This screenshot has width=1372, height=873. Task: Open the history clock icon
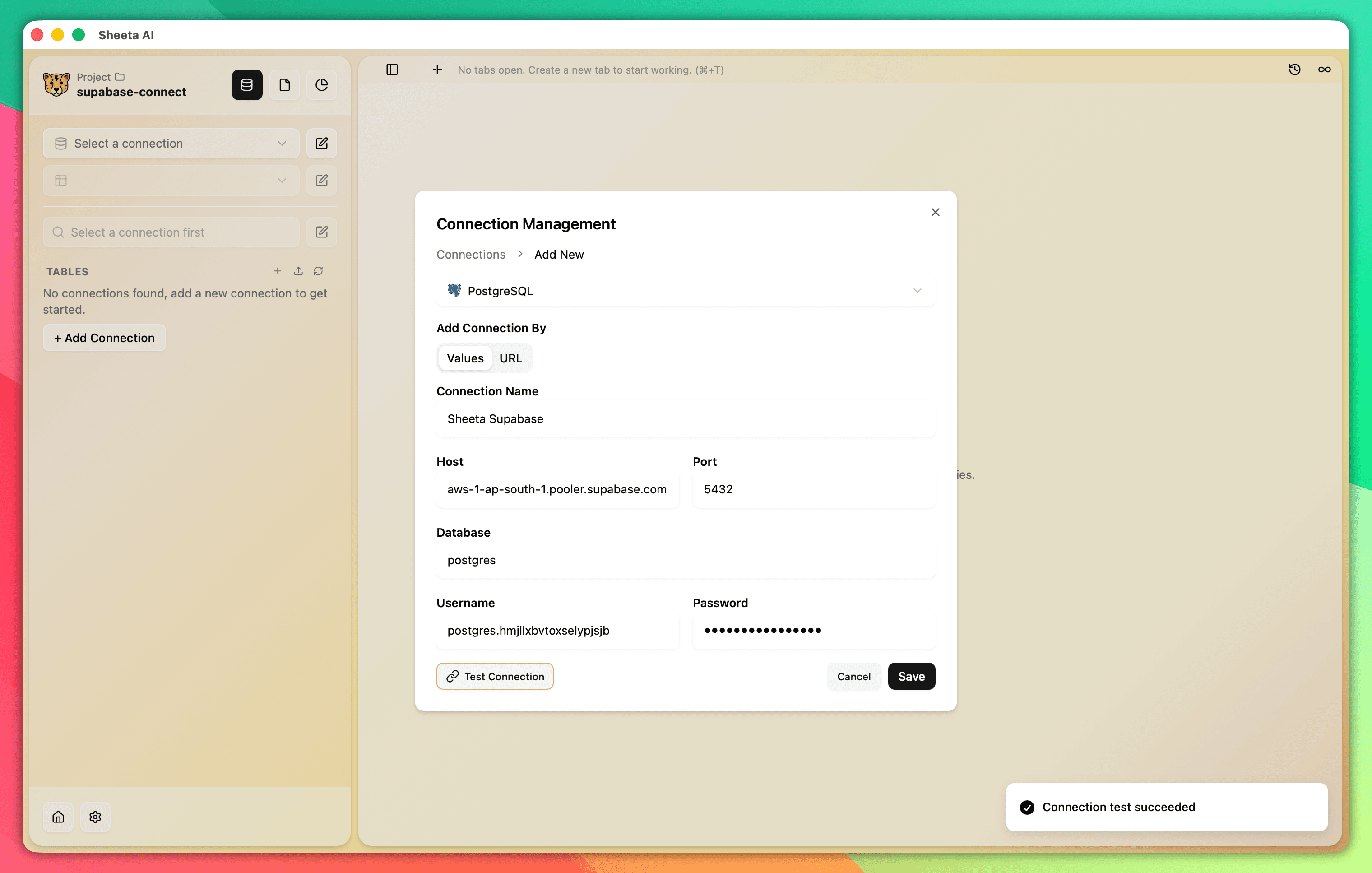pyautogui.click(x=1294, y=70)
